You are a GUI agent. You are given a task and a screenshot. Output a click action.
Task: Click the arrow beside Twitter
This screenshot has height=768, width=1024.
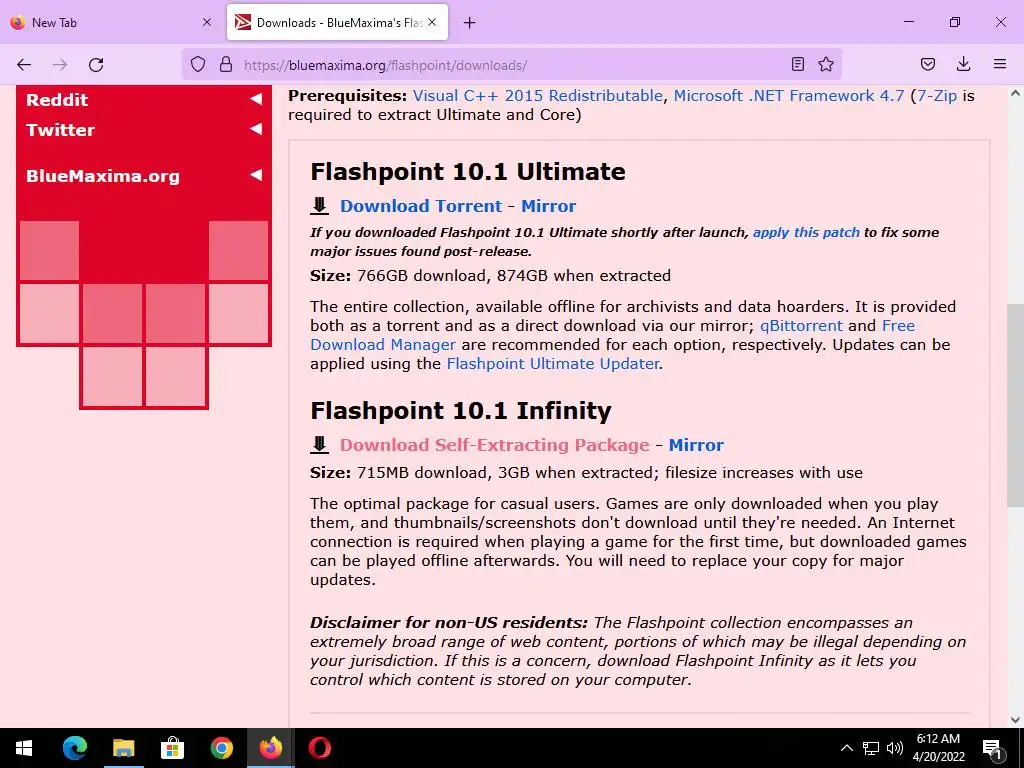click(256, 129)
